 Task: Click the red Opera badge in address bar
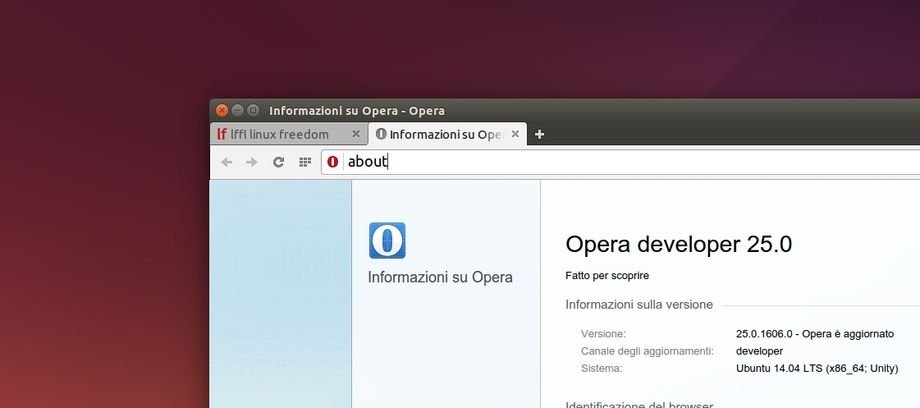tap(333, 162)
